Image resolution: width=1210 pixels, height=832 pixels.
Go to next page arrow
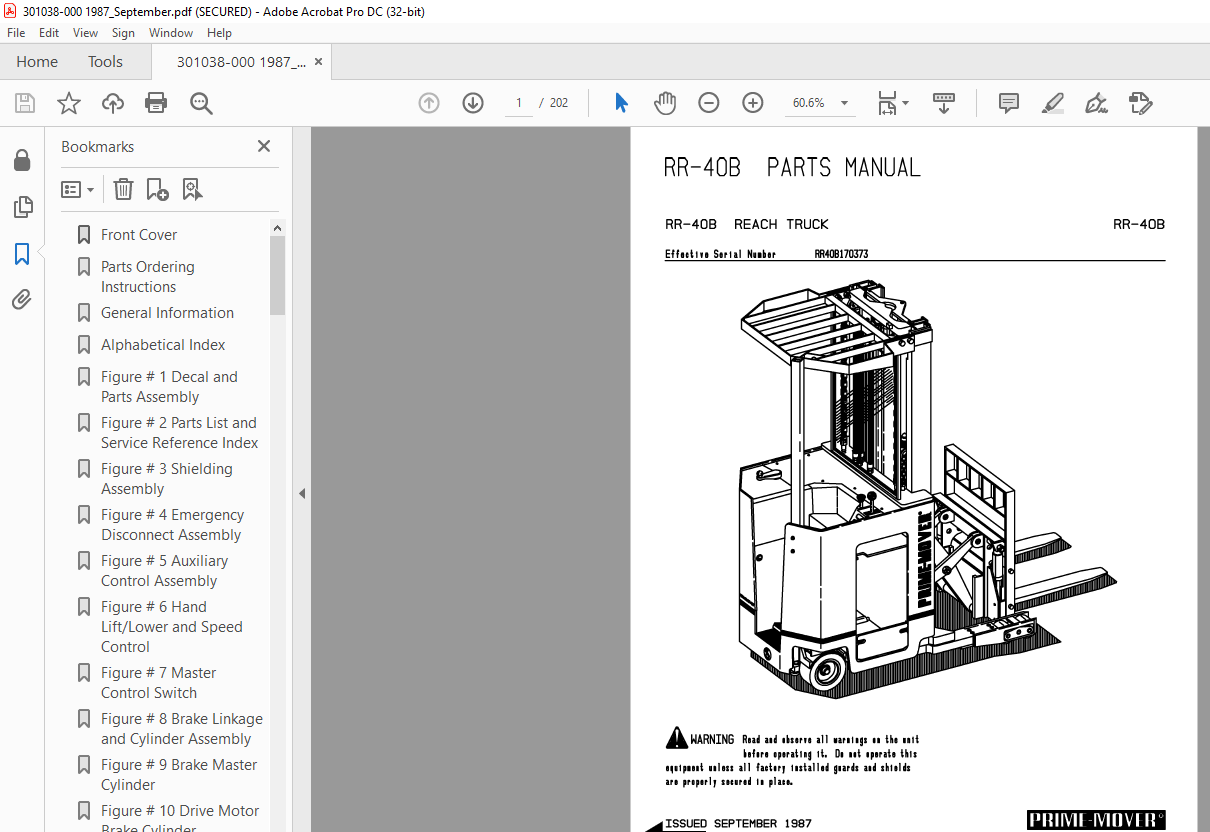coord(473,103)
